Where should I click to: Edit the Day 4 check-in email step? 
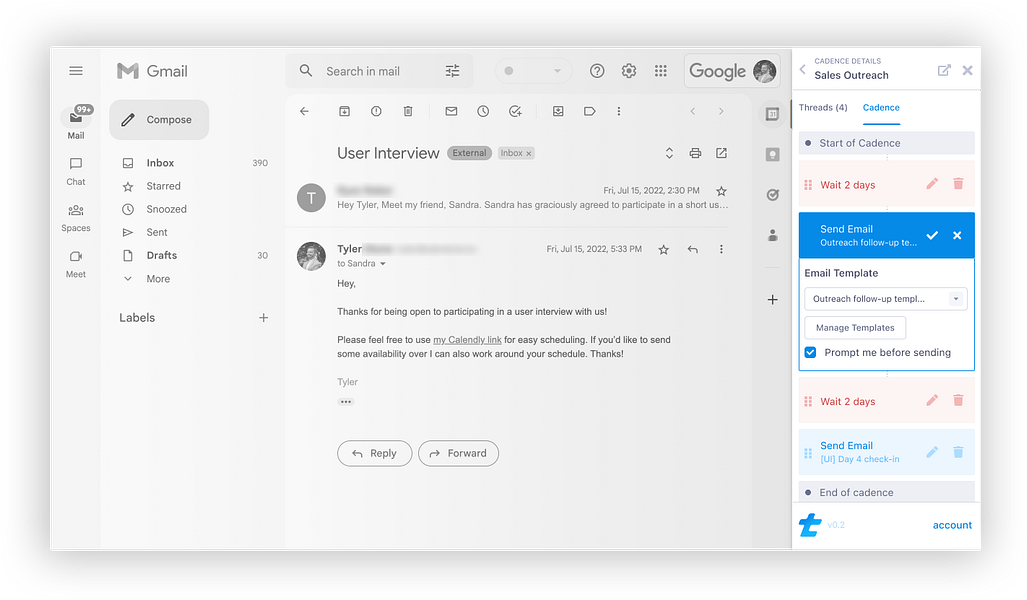click(932, 452)
